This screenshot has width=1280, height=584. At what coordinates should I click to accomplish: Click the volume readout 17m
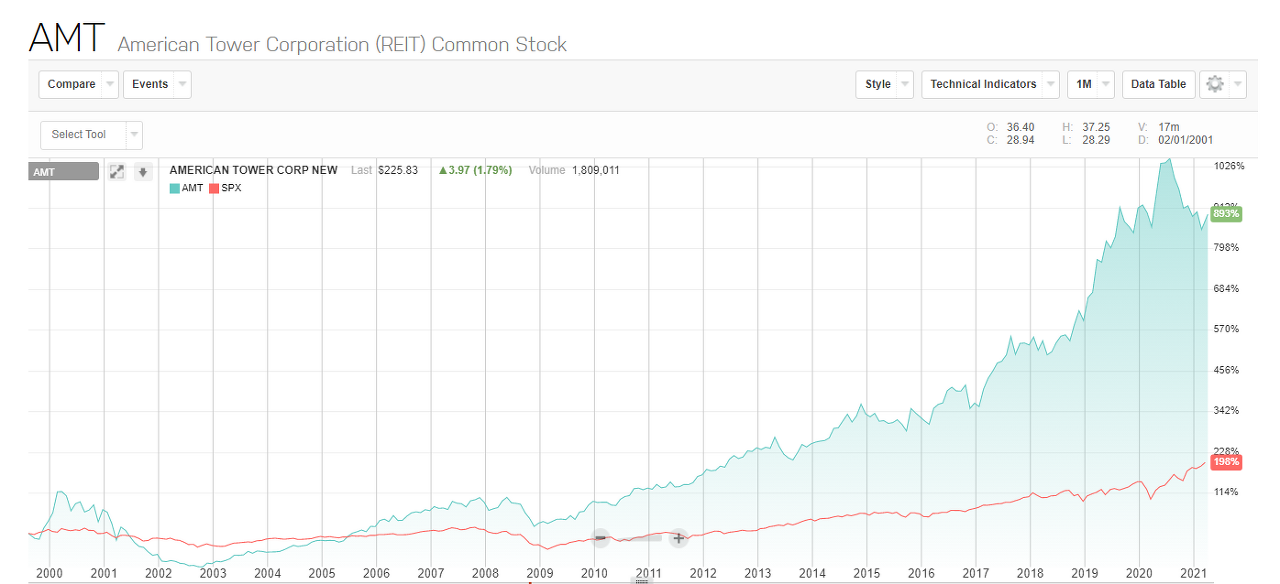[1169, 127]
